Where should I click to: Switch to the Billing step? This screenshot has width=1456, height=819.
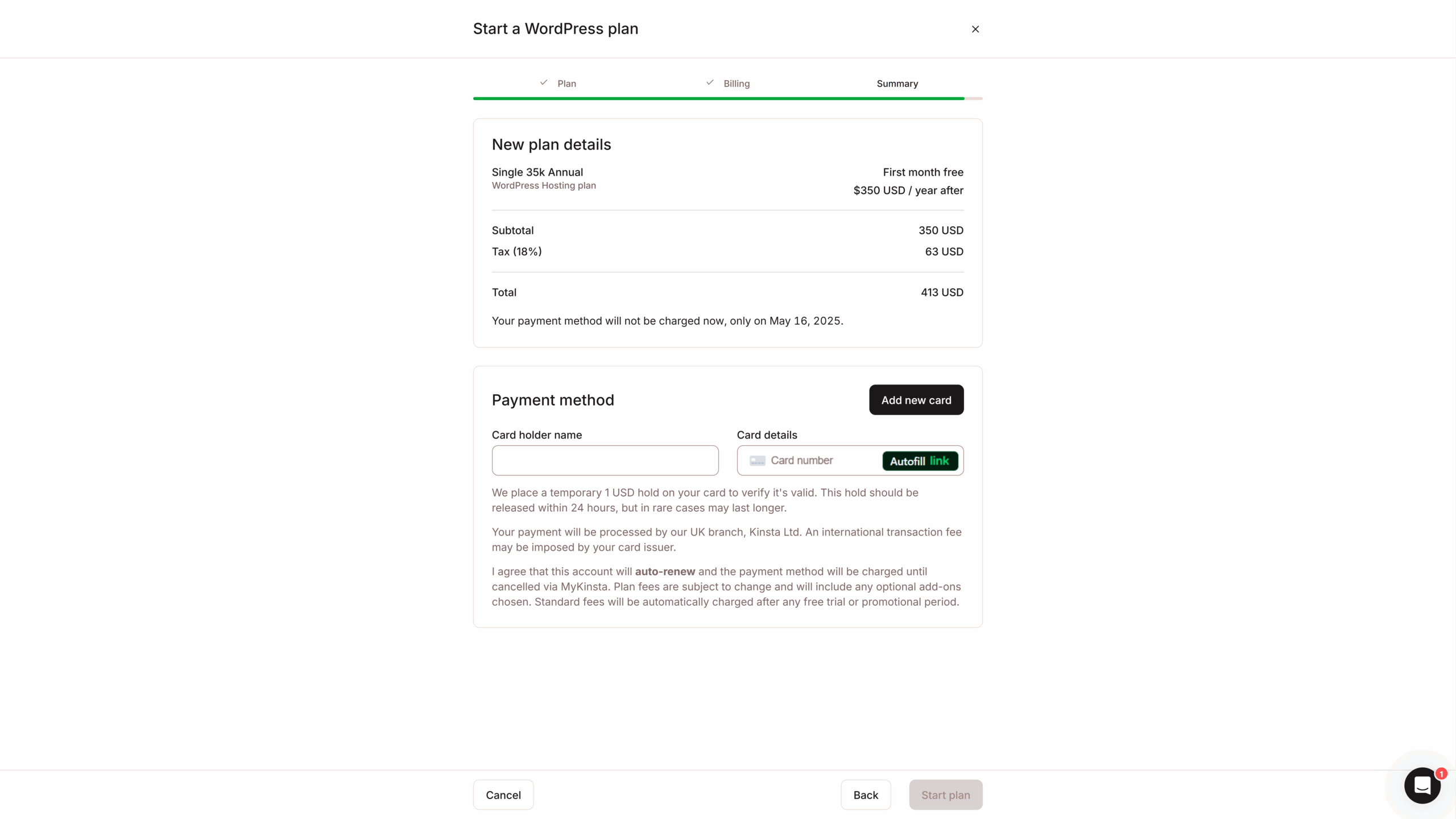tap(737, 83)
